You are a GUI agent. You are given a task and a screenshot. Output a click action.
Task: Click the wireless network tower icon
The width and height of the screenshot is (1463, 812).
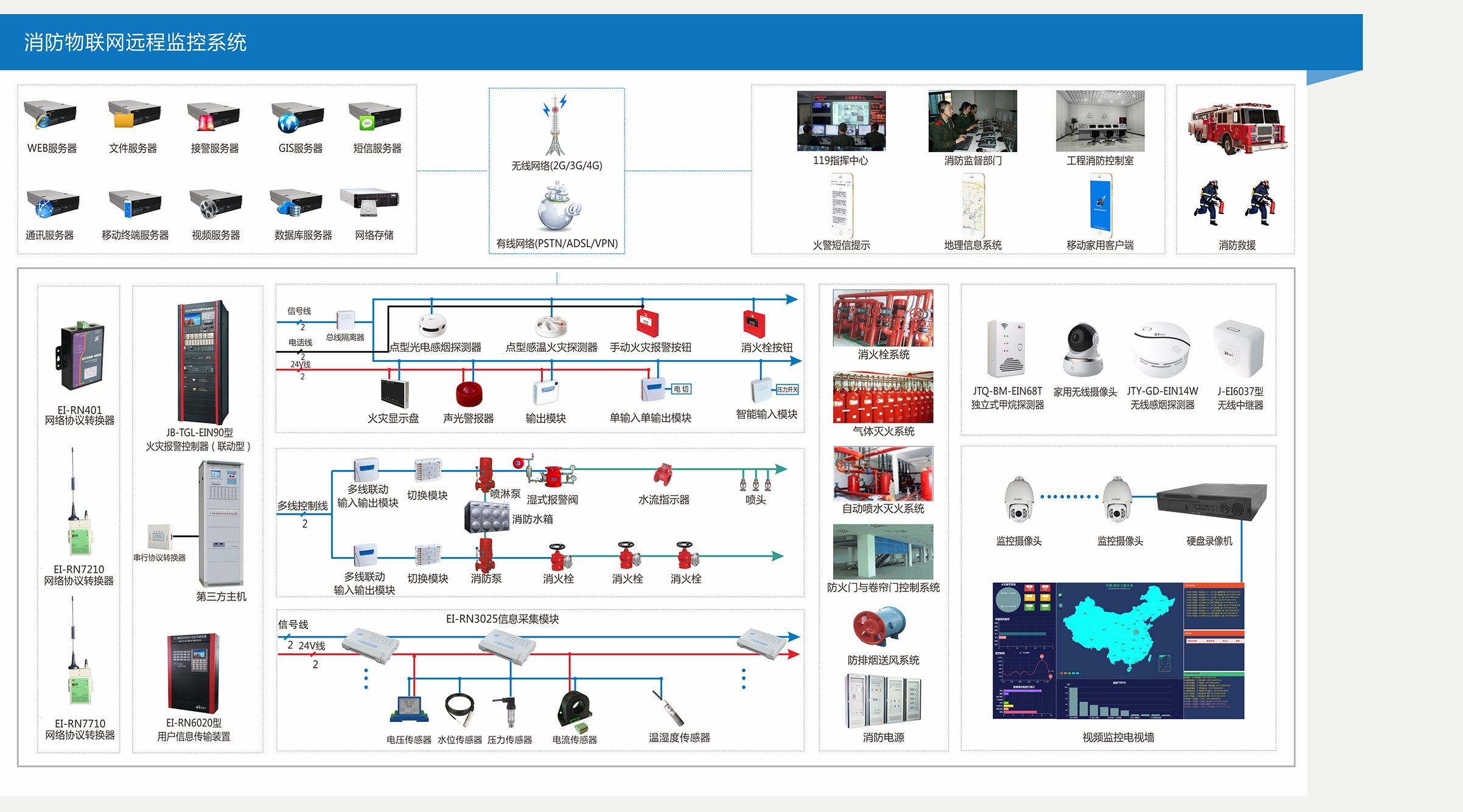tap(555, 126)
